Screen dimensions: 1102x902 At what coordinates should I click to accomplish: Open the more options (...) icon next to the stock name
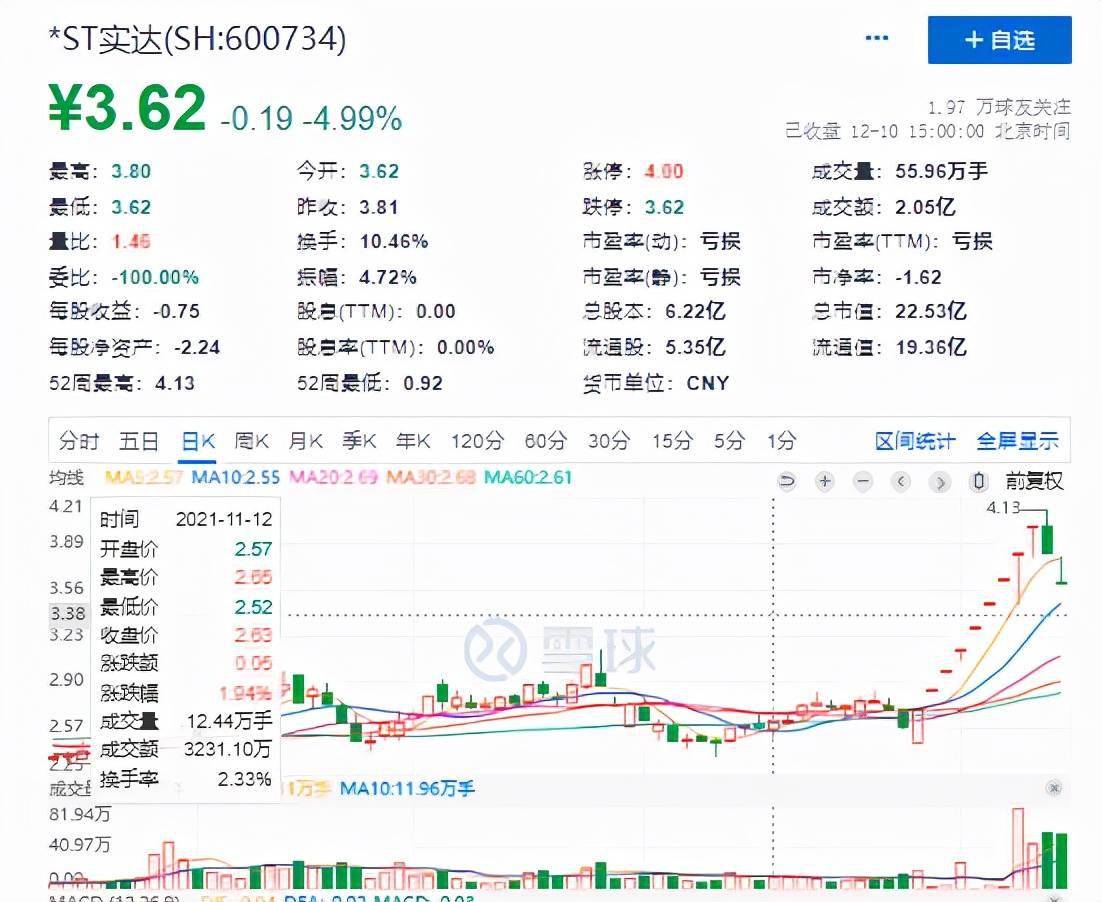875,37
